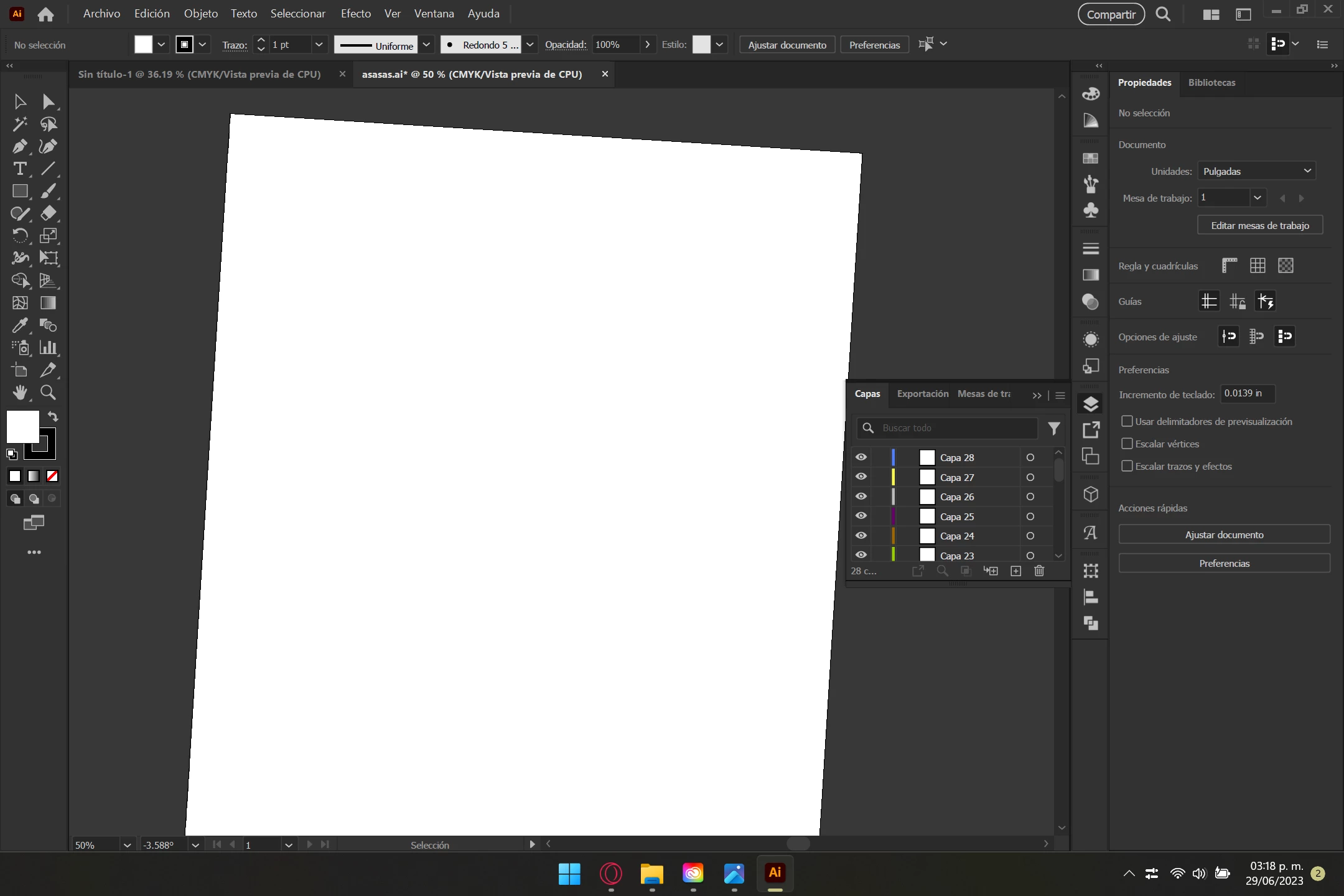Select the Hand tool
The image size is (1344, 896).
19,393
